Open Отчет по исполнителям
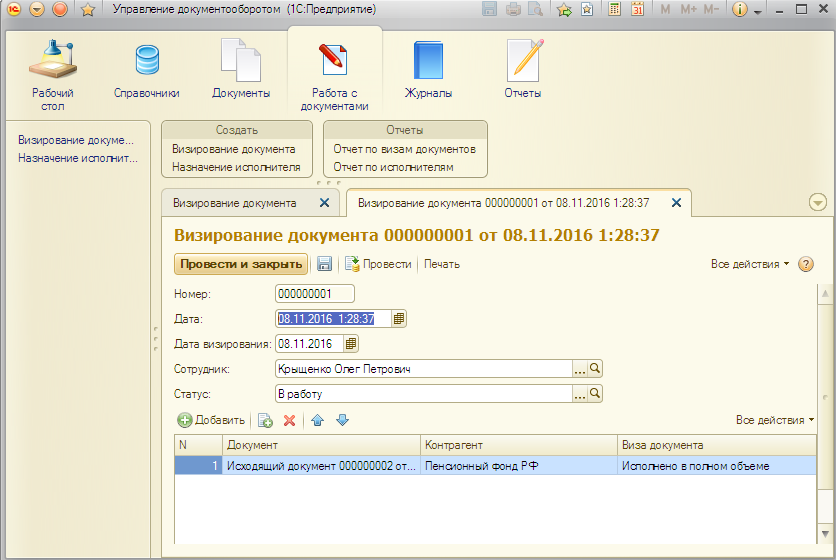This screenshot has height=560, width=836. coord(393,167)
